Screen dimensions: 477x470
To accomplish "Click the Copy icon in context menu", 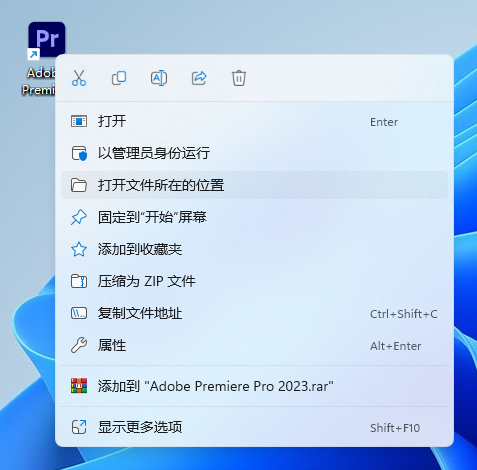I will point(119,78).
